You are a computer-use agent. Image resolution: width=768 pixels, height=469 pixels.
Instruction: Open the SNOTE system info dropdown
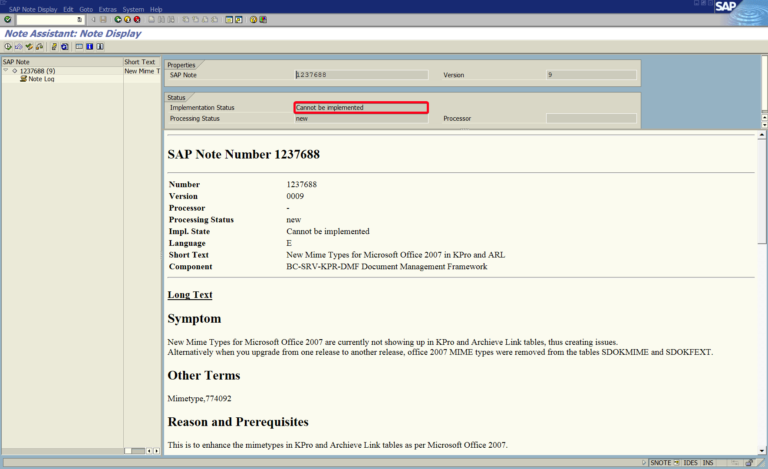[676, 463]
